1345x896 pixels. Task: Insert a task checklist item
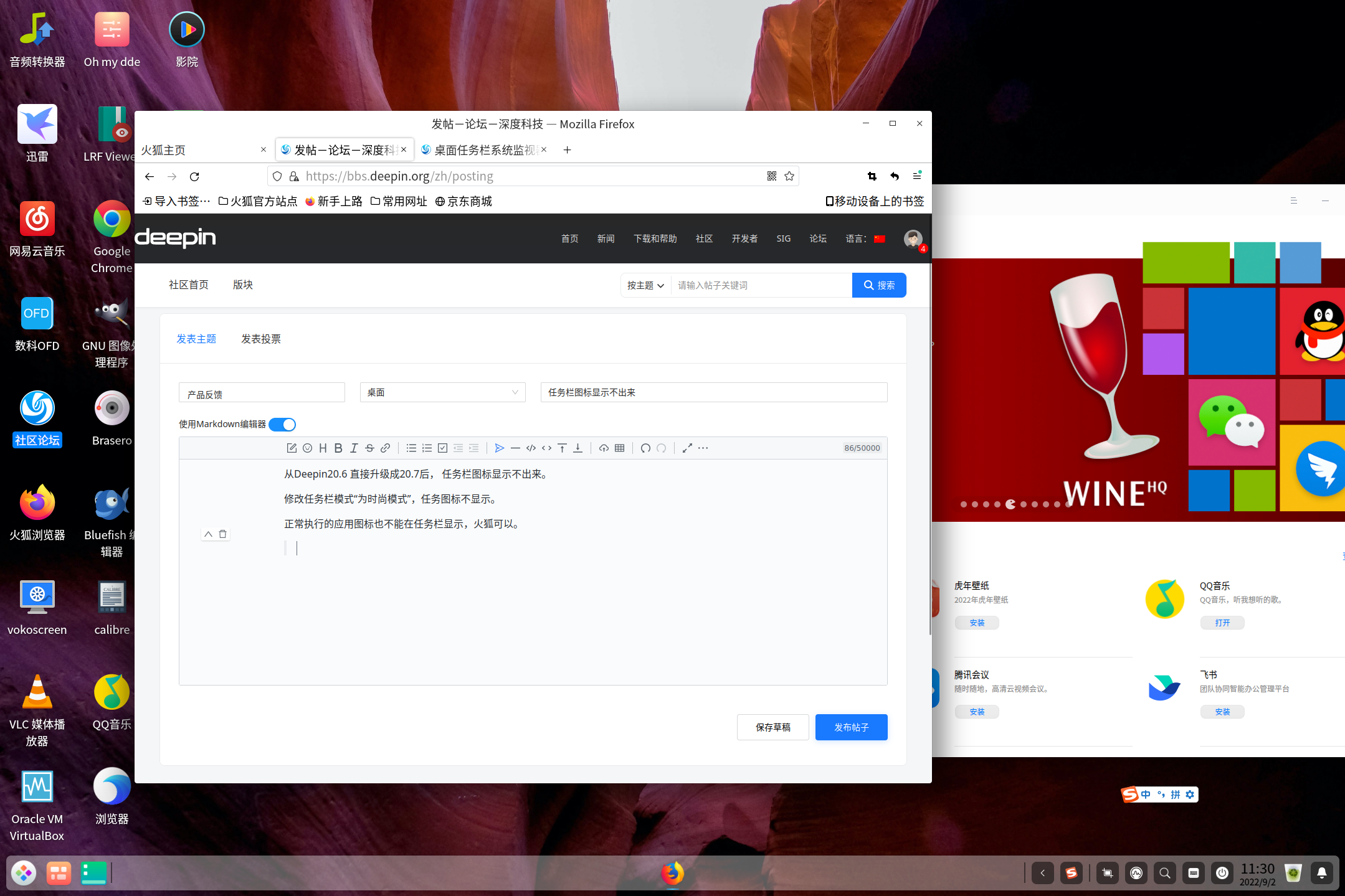(442, 448)
